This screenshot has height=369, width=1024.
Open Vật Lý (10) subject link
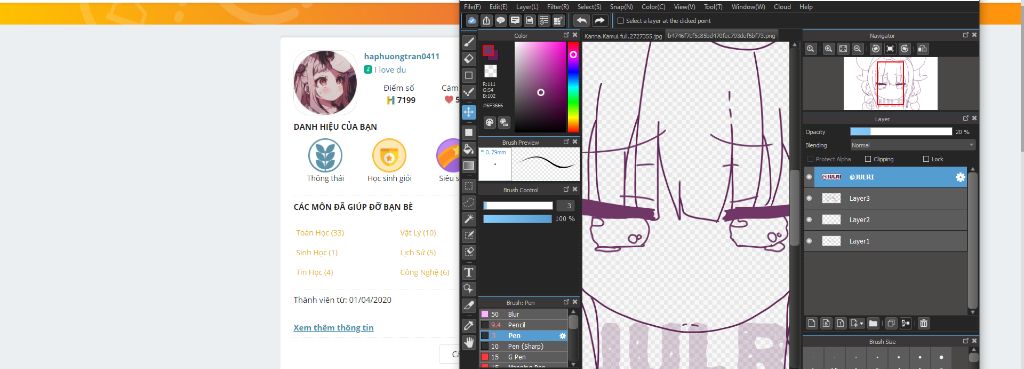click(x=418, y=233)
